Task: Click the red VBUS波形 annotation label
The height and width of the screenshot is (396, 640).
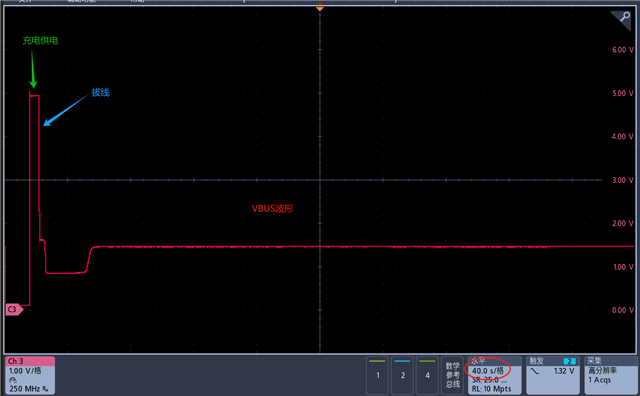Action: [272, 209]
